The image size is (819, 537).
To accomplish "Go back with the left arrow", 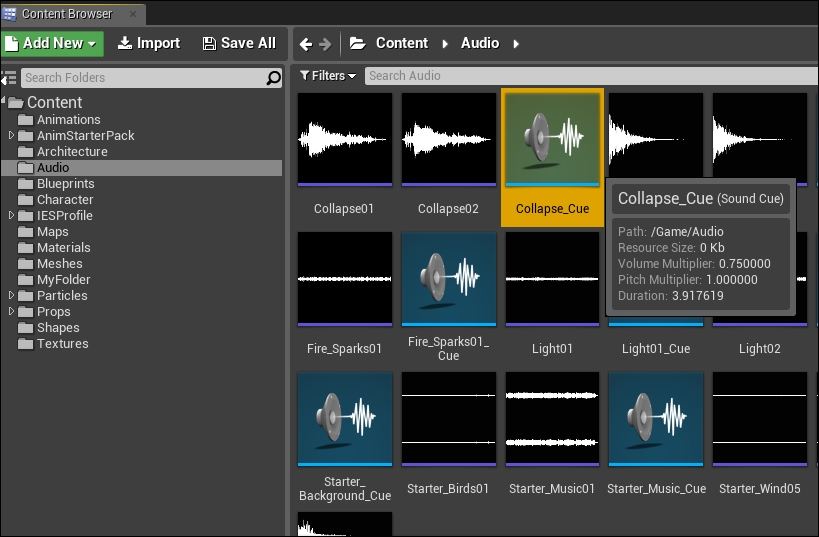I will pyautogui.click(x=306, y=44).
